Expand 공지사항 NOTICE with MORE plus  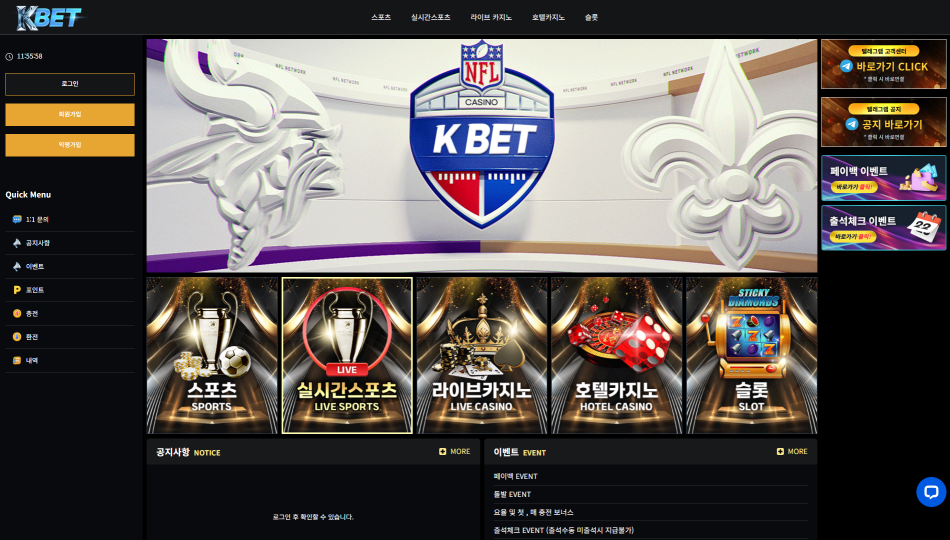pos(454,452)
